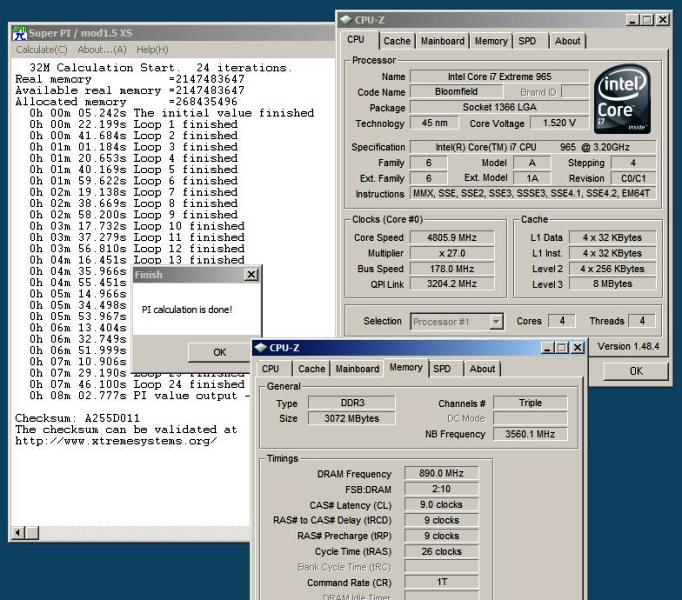Image resolution: width=682 pixels, height=600 pixels.
Task: Click the NB Frequency value '3560.1 MHz'
Action: (530, 434)
